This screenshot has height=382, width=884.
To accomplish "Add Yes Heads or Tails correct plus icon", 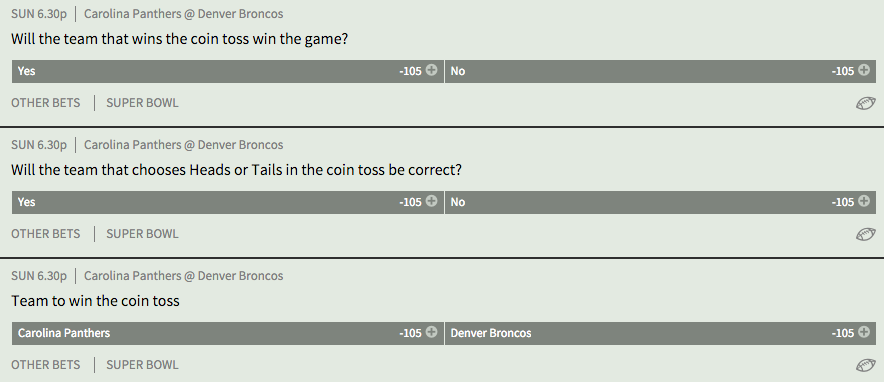I will pos(431,201).
